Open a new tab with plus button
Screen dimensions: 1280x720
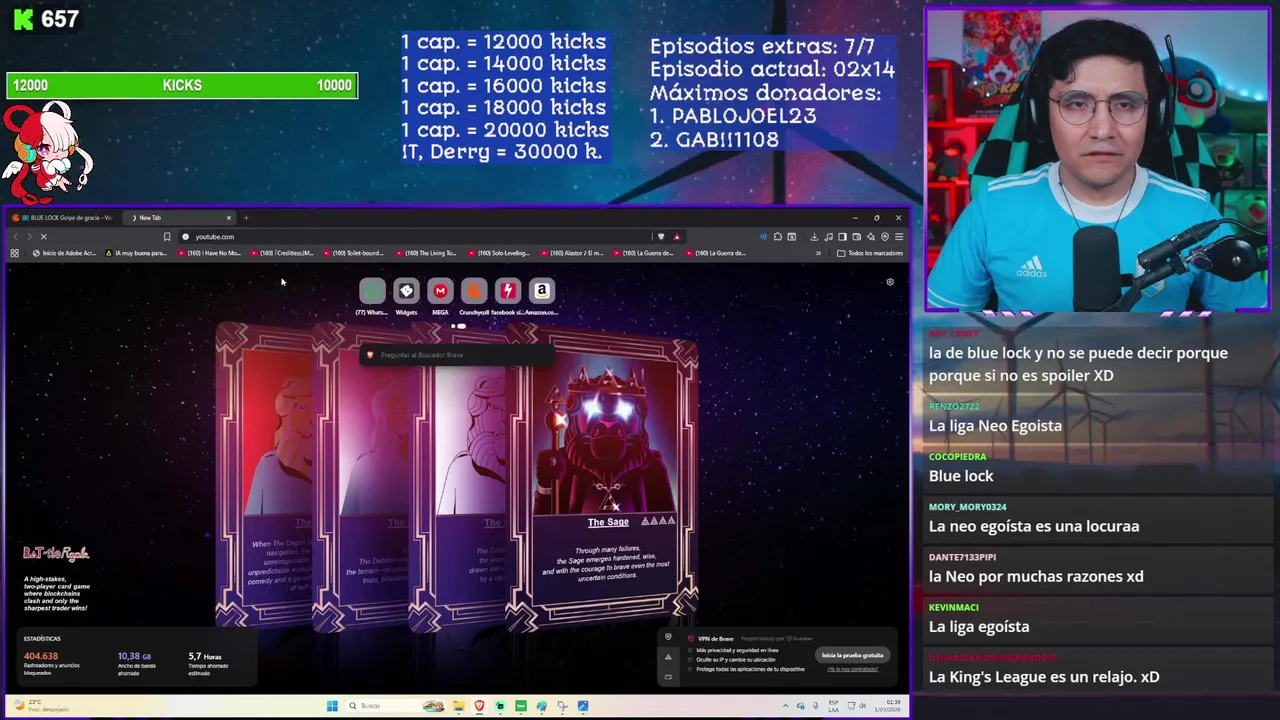click(246, 217)
